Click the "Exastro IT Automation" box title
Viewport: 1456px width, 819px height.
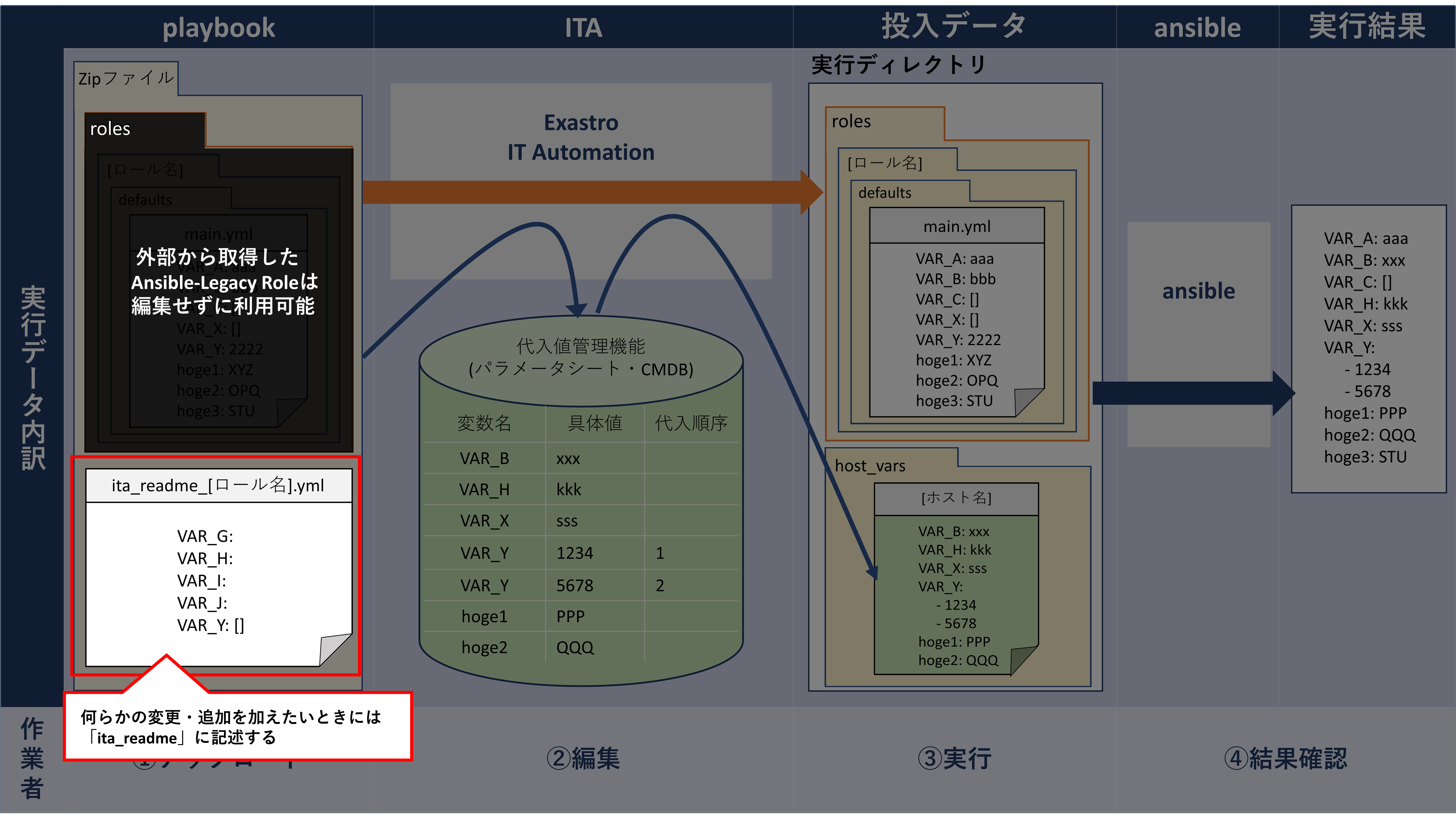581,137
